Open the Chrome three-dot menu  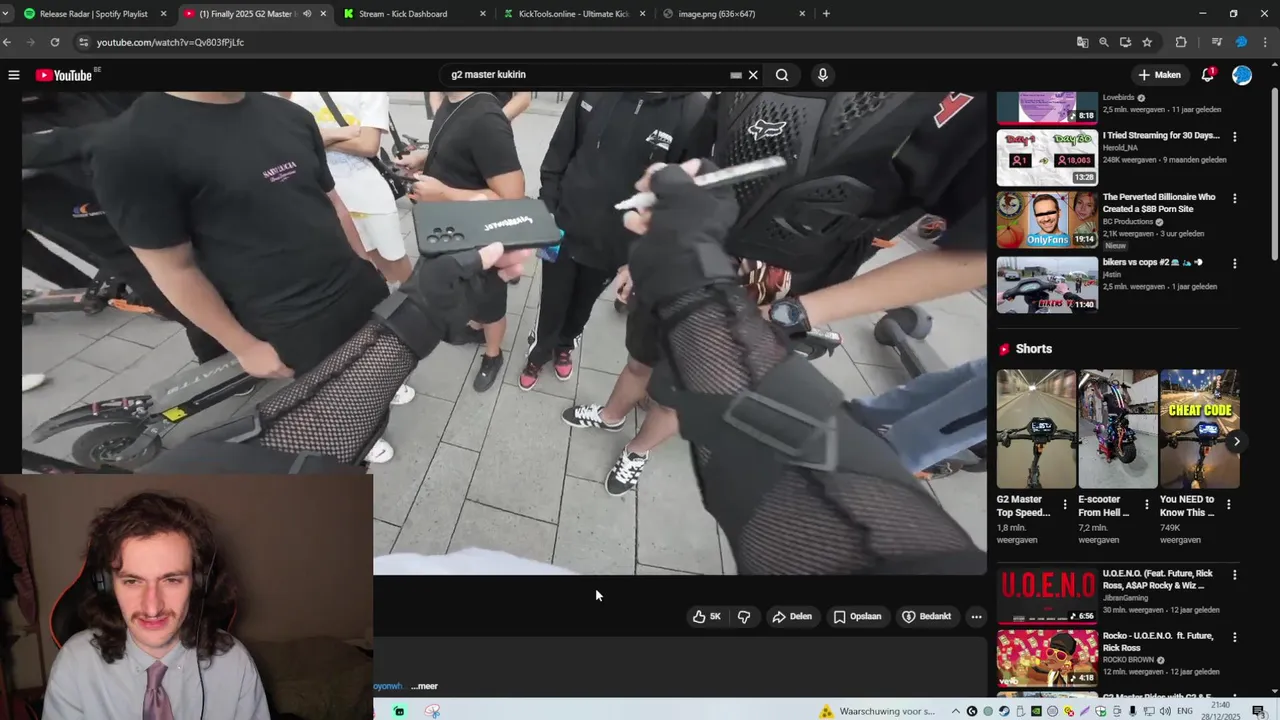[1267, 42]
